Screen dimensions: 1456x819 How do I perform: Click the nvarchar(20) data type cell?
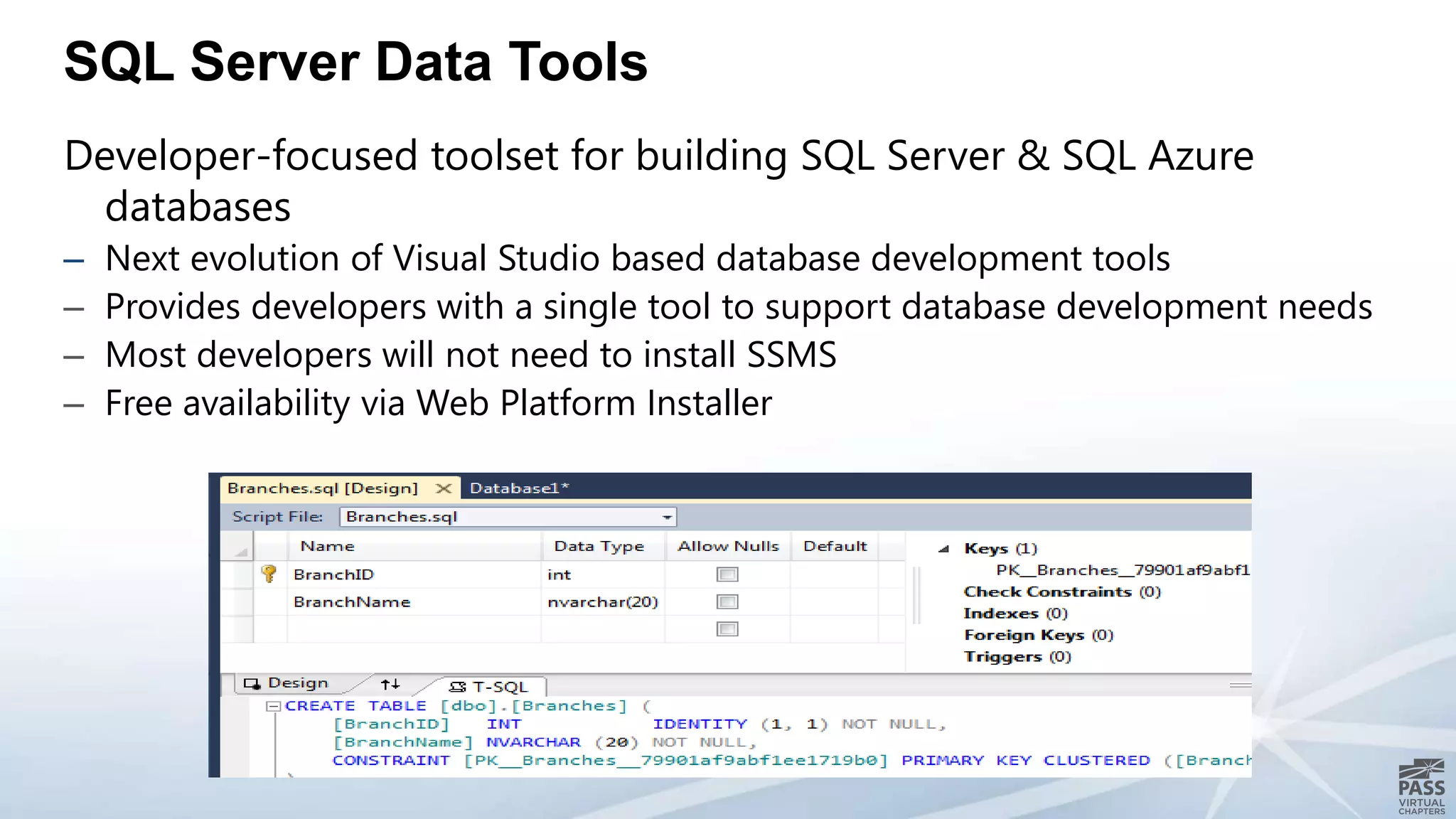point(603,602)
